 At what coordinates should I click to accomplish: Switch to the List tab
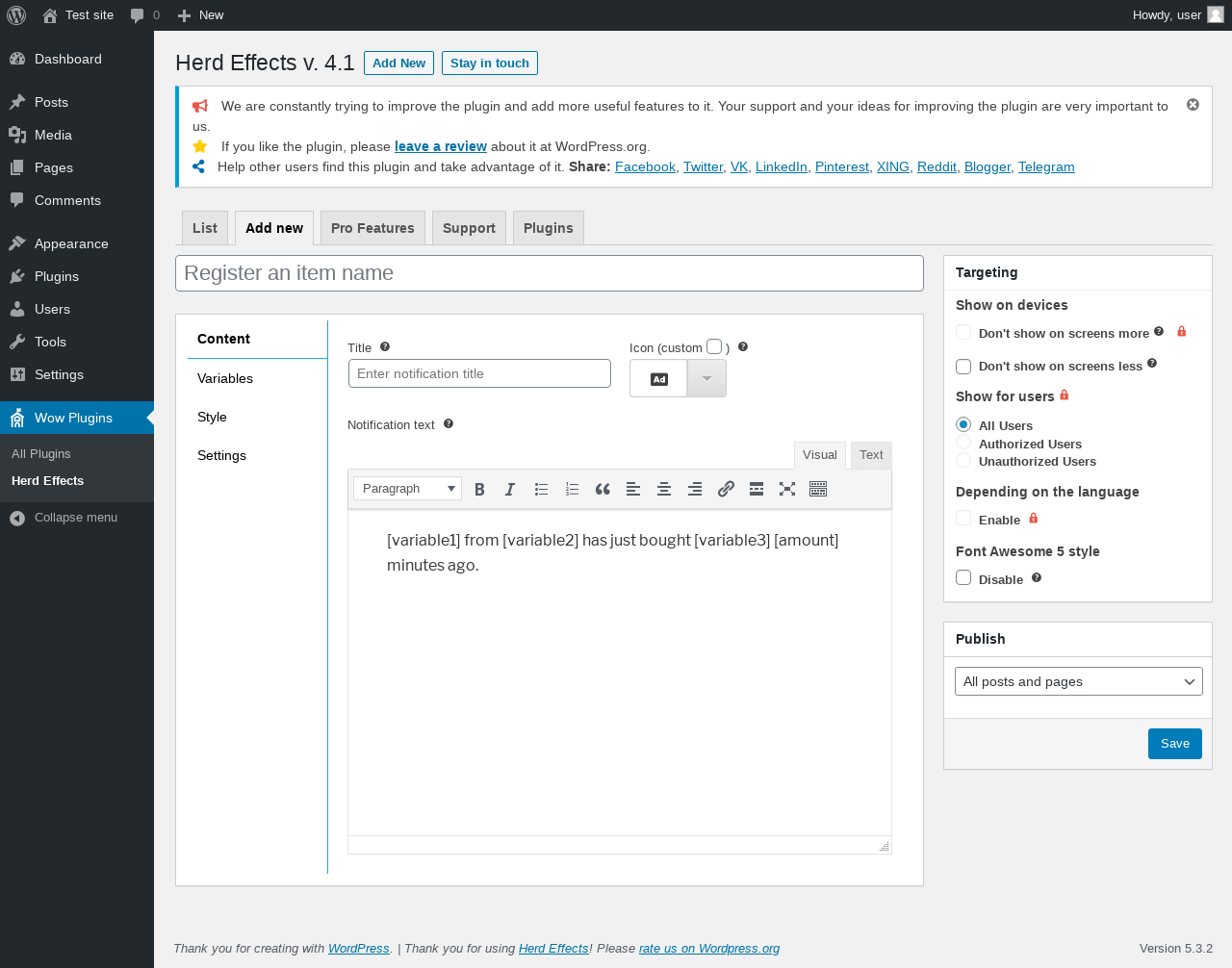(205, 228)
